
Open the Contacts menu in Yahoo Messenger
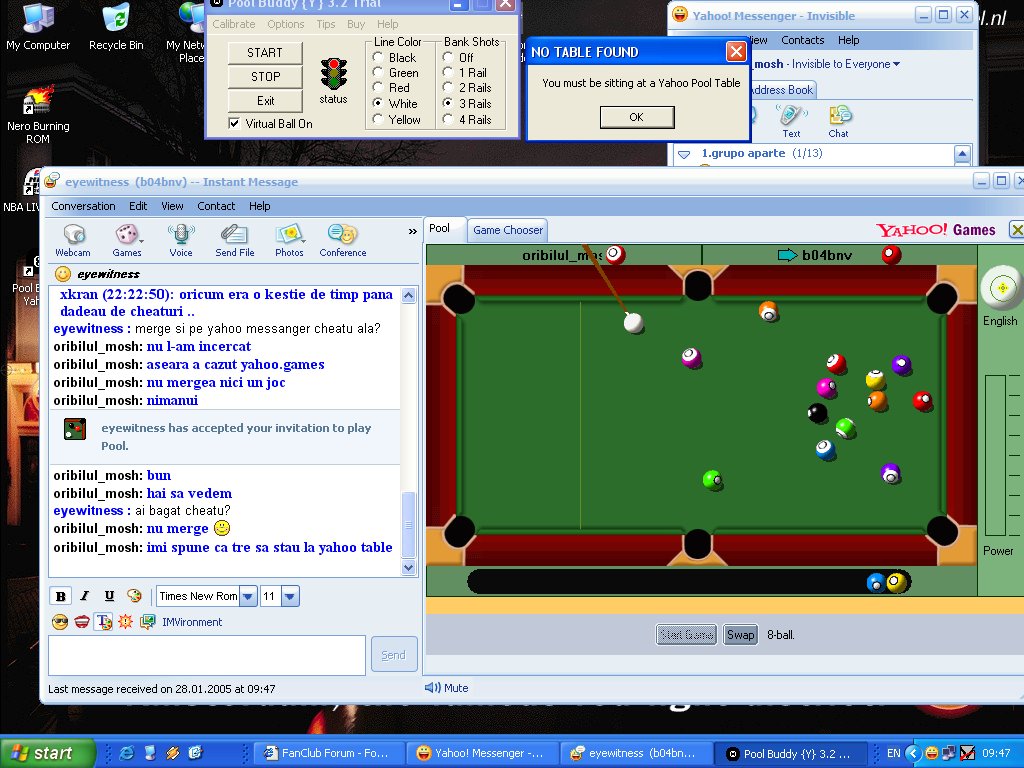click(x=803, y=40)
